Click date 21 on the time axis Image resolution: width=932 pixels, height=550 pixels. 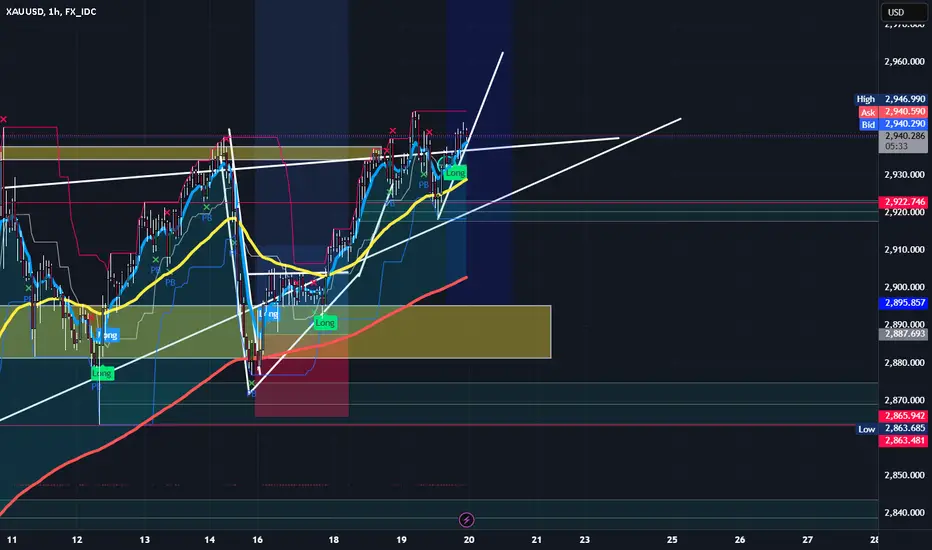coord(537,540)
